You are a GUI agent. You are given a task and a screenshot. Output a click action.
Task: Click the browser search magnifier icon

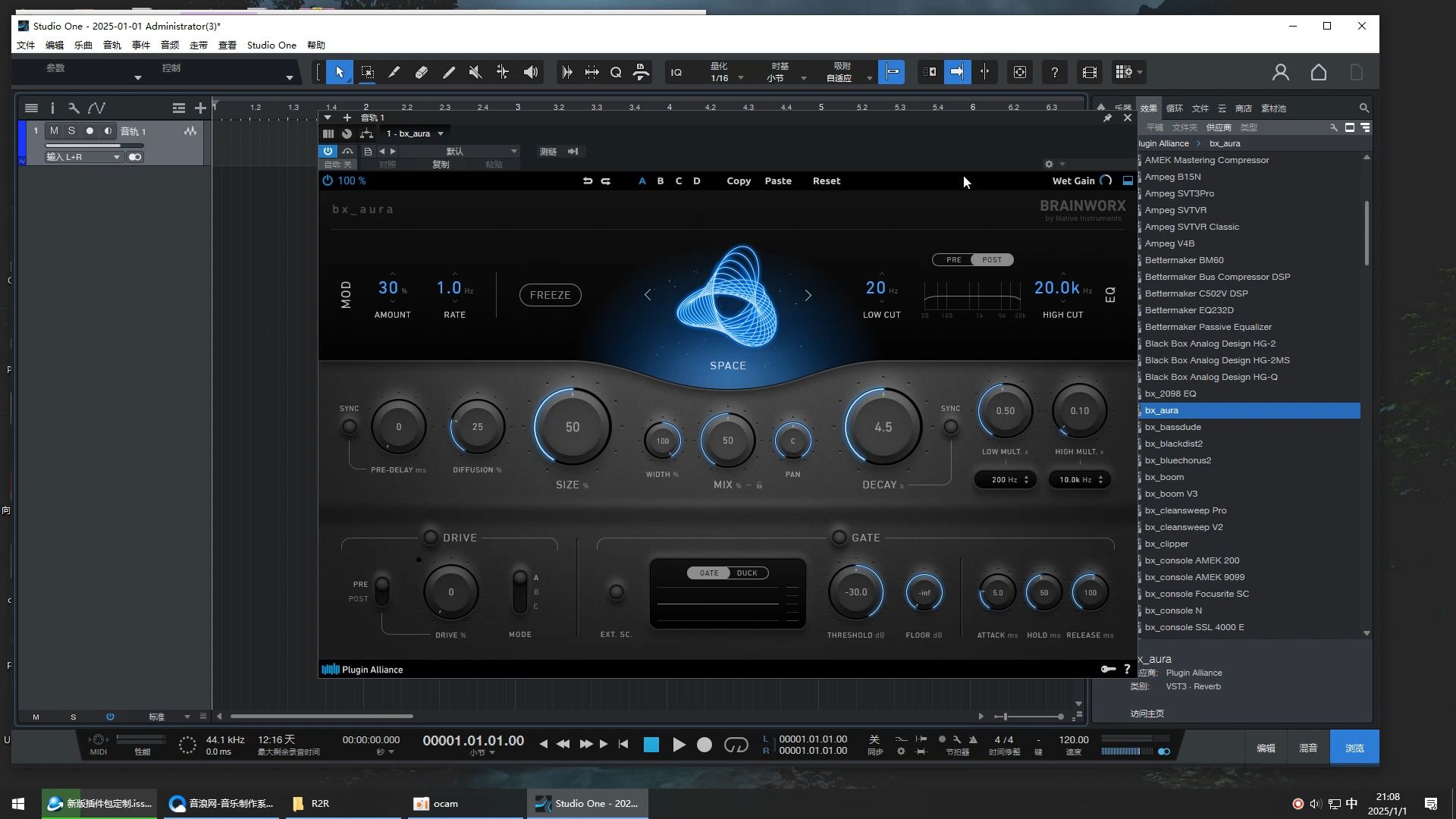point(1363,108)
